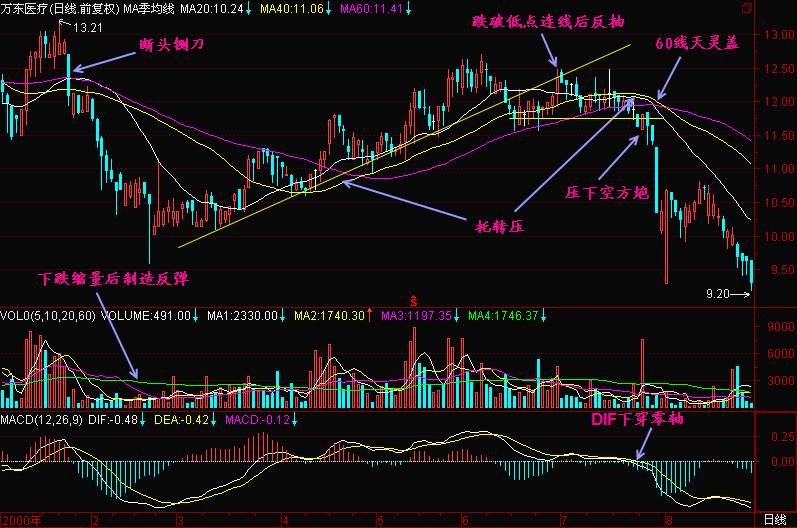Open the MACD(12,26,9) indicator parameters
Viewport: 797px width, 528px height.
(43, 419)
